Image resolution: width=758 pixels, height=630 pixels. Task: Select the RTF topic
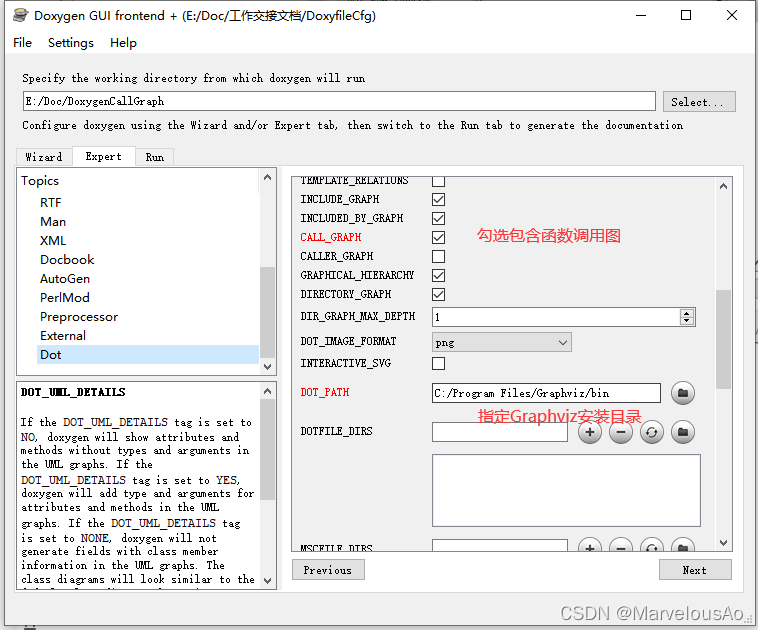coord(51,203)
